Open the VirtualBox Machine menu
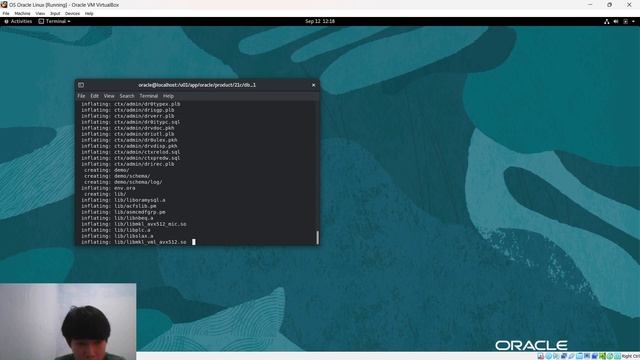This screenshot has height=360, width=640. [22, 13]
